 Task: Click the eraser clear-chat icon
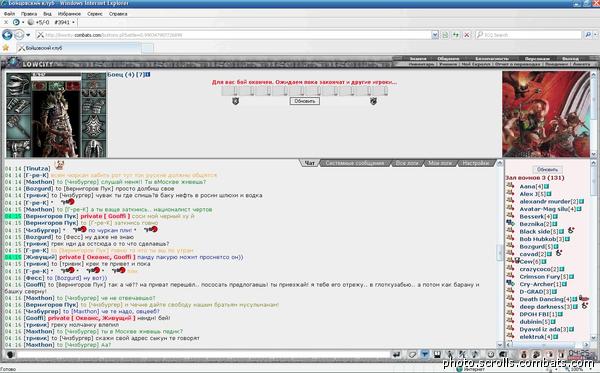click(412, 355)
